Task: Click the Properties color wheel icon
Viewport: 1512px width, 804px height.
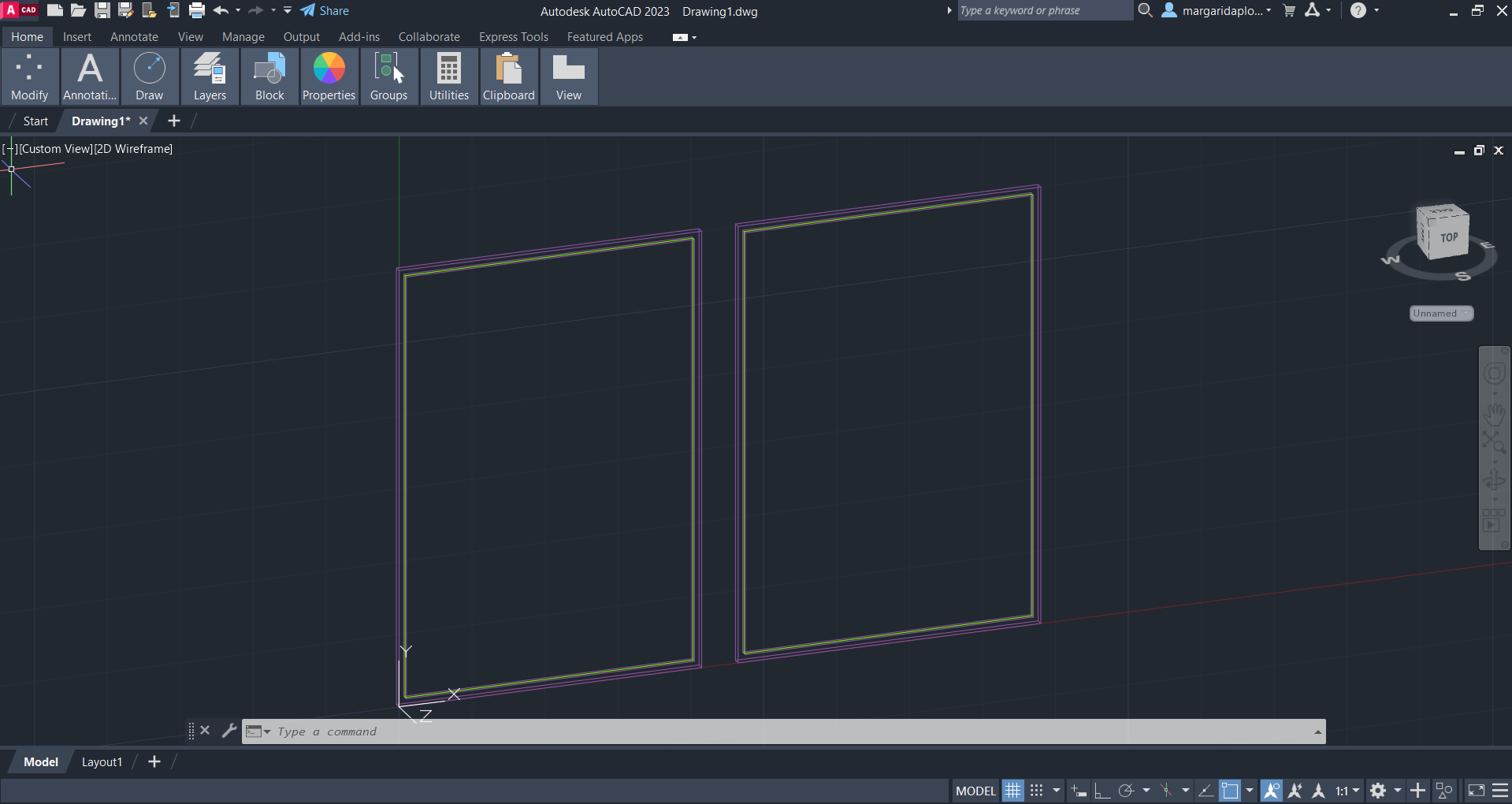Action: point(329,69)
